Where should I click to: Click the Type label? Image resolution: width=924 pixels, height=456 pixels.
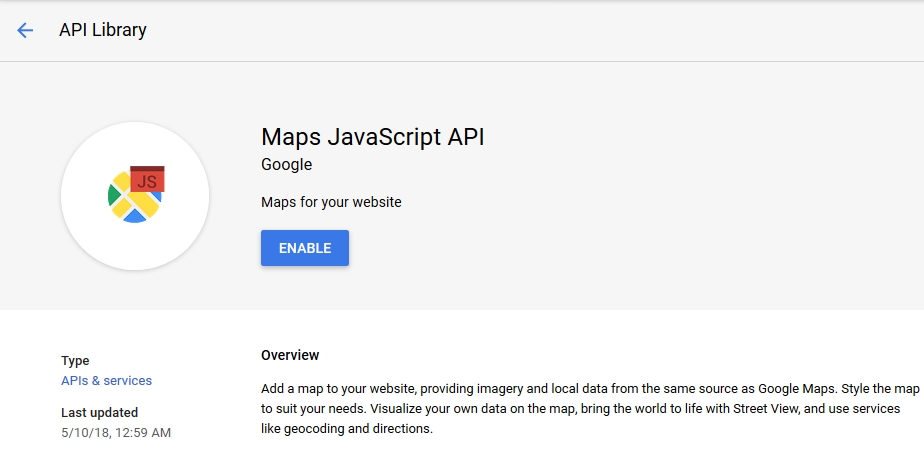coord(75,361)
